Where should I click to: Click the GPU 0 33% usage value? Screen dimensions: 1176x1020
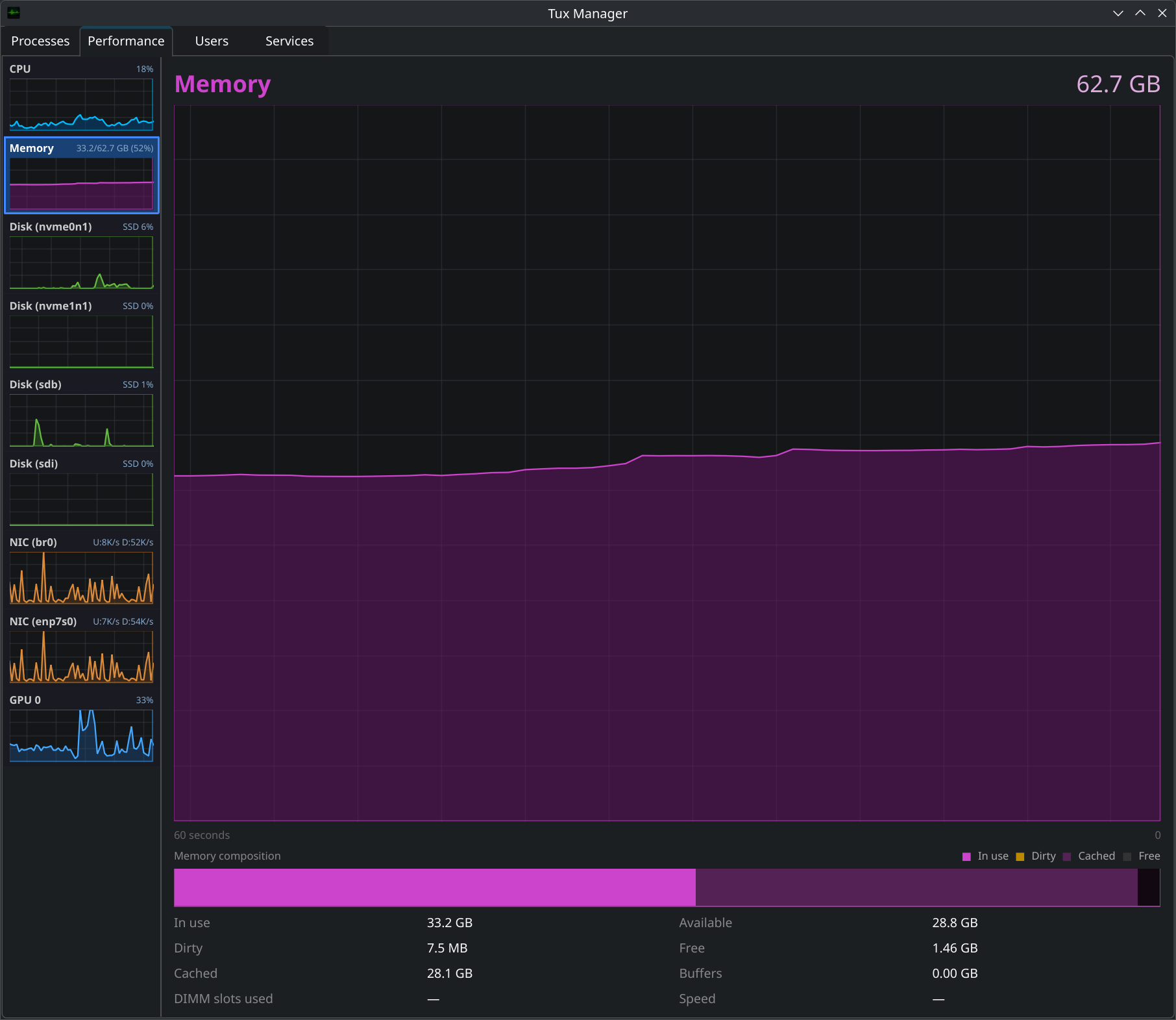tap(145, 700)
